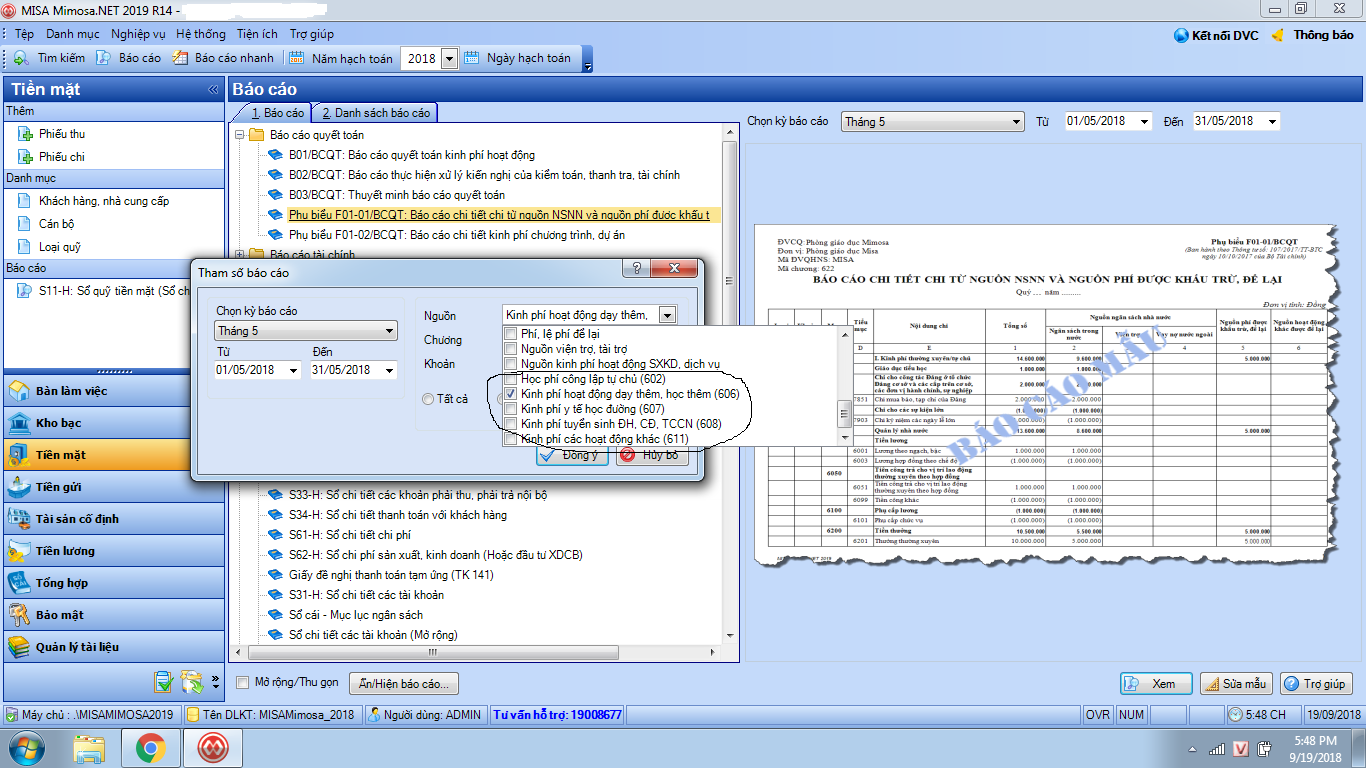Image resolution: width=1366 pixels, height=768 pixels.
Task: Open the Hệ thống menu
Action: tap(201, 34)
